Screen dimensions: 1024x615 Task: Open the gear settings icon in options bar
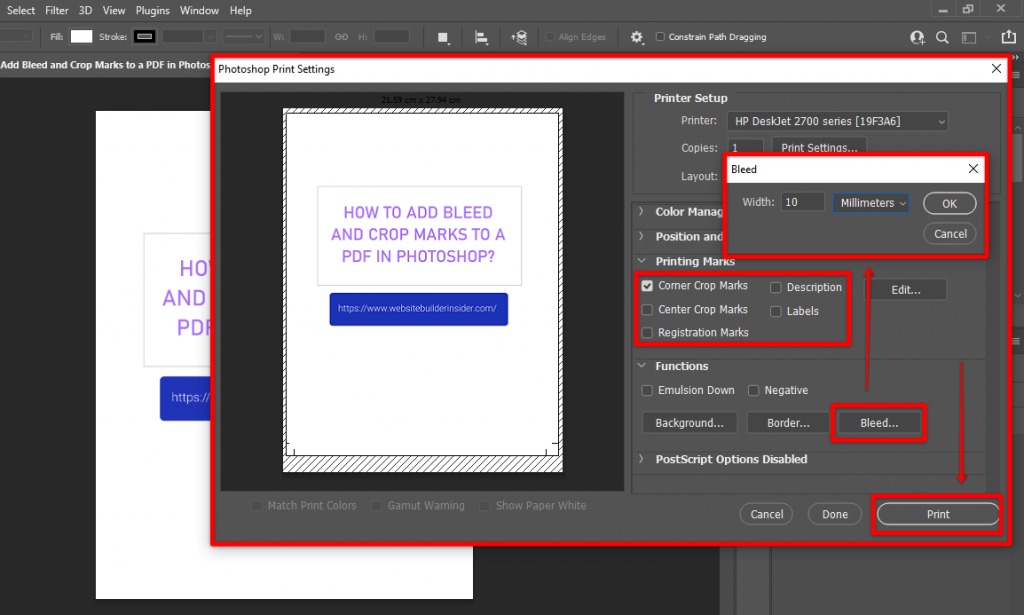(x=637, y=37)
